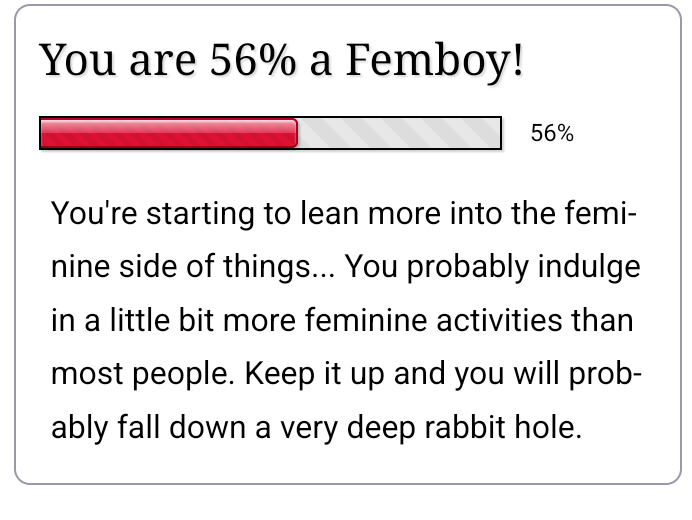Click the red filled section of the progress bar
This screenshot has height=520, width=692.
click(168, 133)
